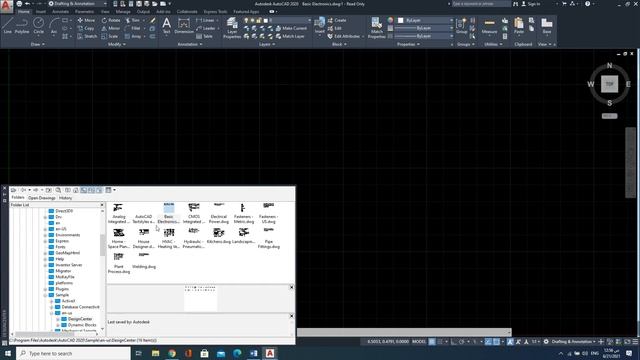Screen dimensions: 640x360
Task: Open the Insert ribbon tab
Action: [41, 11]
